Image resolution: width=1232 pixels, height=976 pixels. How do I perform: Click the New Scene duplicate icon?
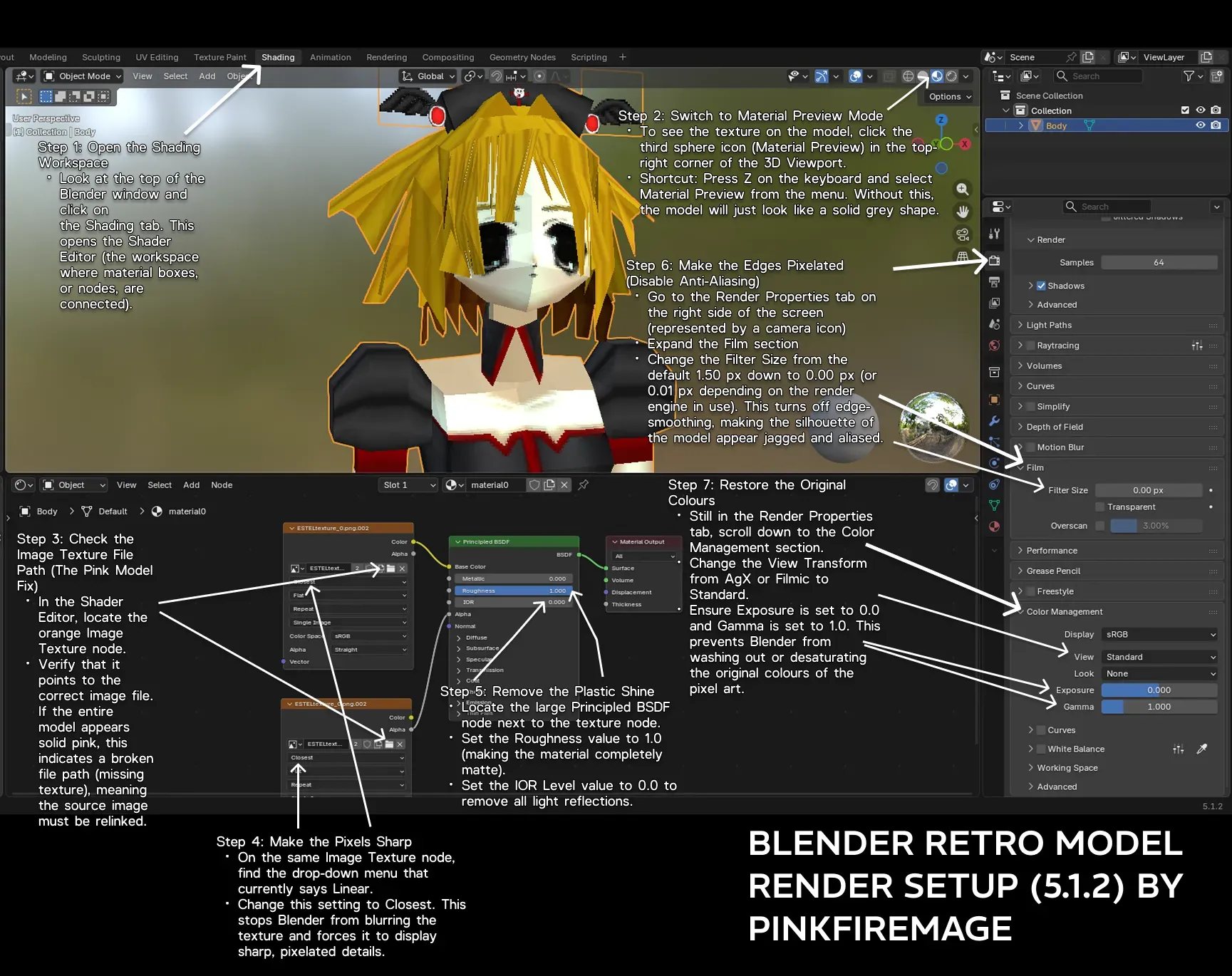click(x=1088, y=57)
